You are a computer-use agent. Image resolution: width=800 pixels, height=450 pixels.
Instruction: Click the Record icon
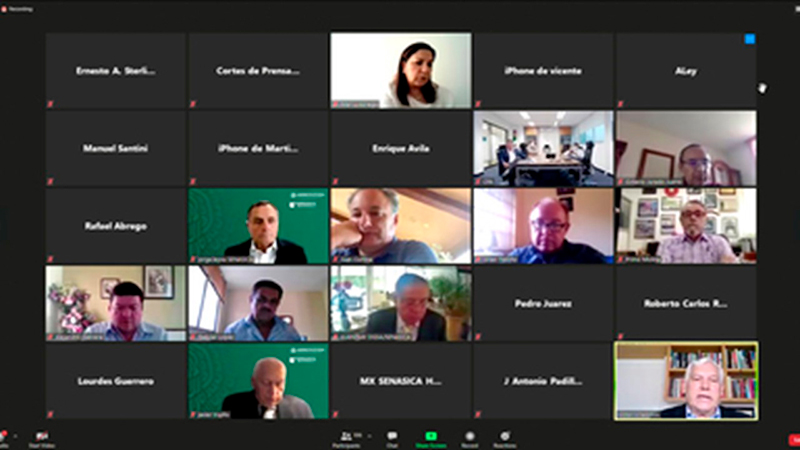coord(469,439)
